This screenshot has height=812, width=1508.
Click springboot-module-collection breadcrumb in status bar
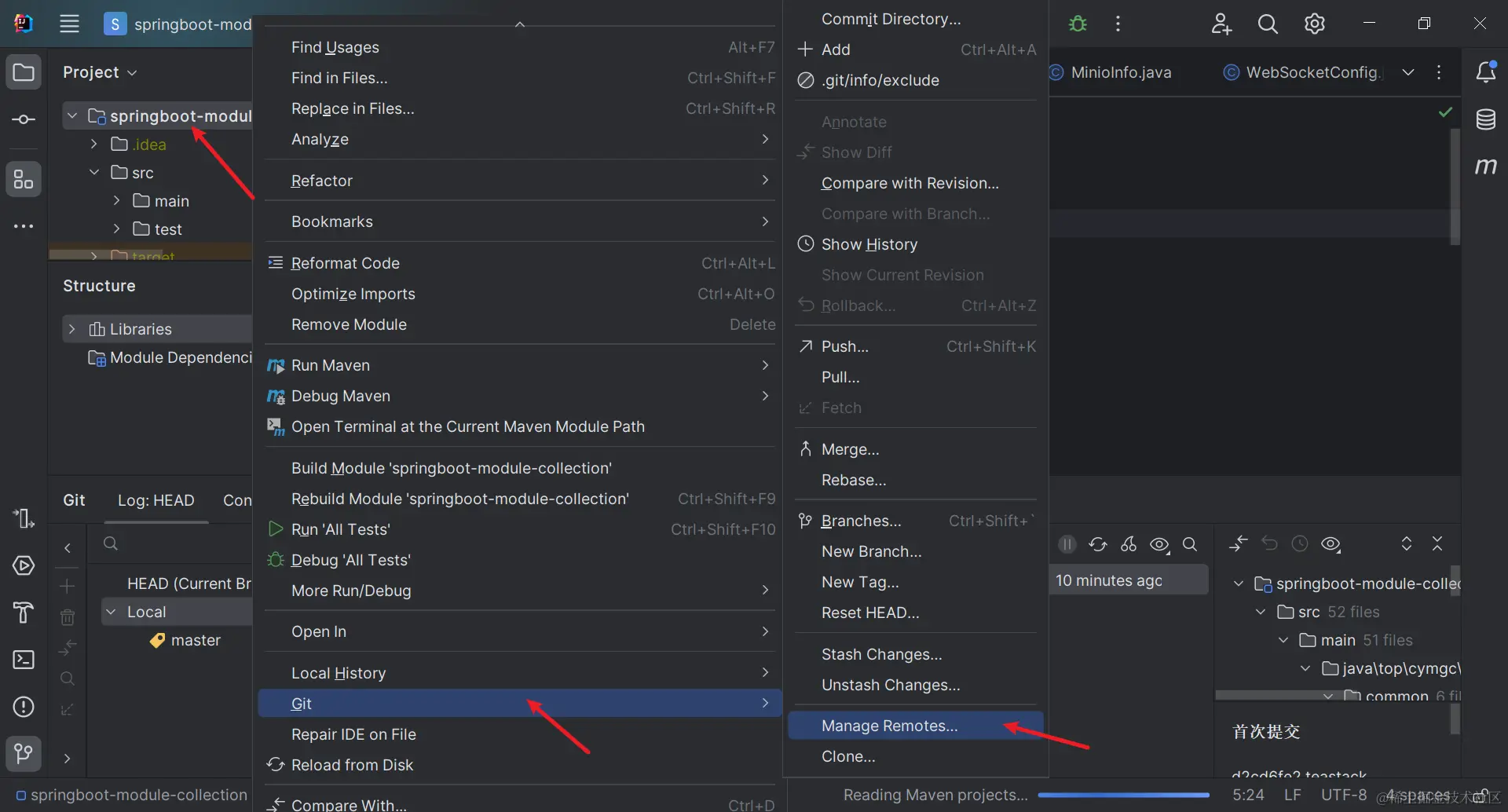pyautogui.click(x=132, y=795)
